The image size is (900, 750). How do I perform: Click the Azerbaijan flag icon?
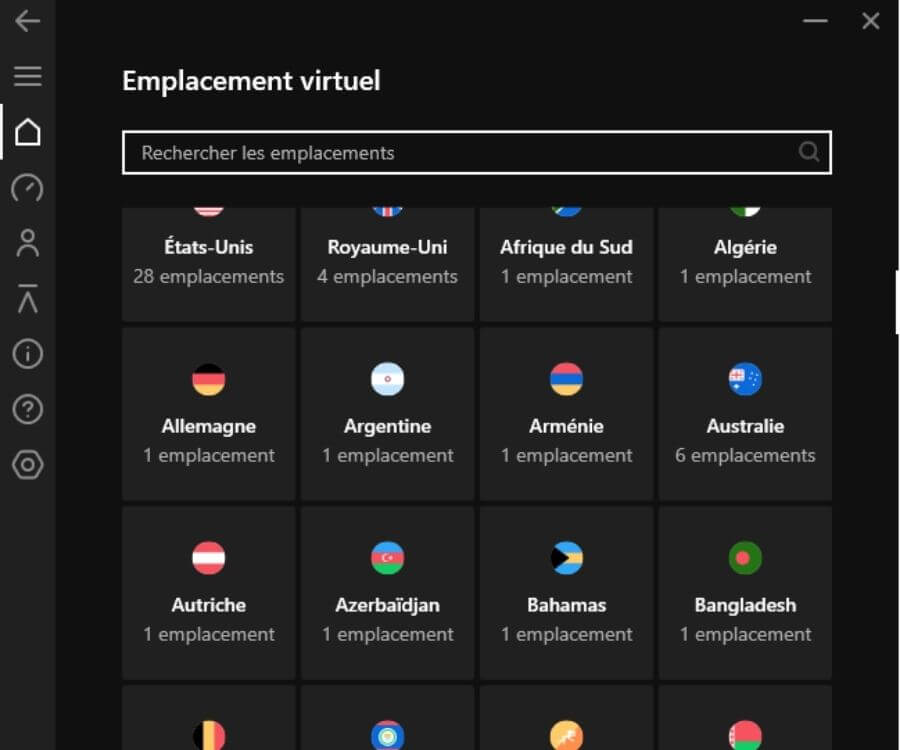387,558
